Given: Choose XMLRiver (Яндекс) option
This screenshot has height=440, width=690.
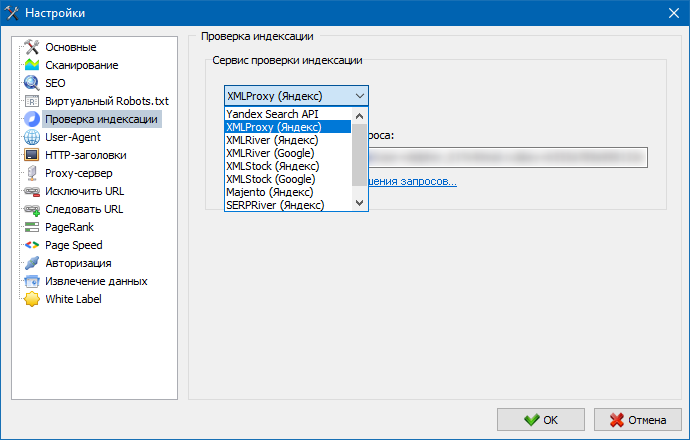Looking at the screenshot, I should click(x=288, y=140).
